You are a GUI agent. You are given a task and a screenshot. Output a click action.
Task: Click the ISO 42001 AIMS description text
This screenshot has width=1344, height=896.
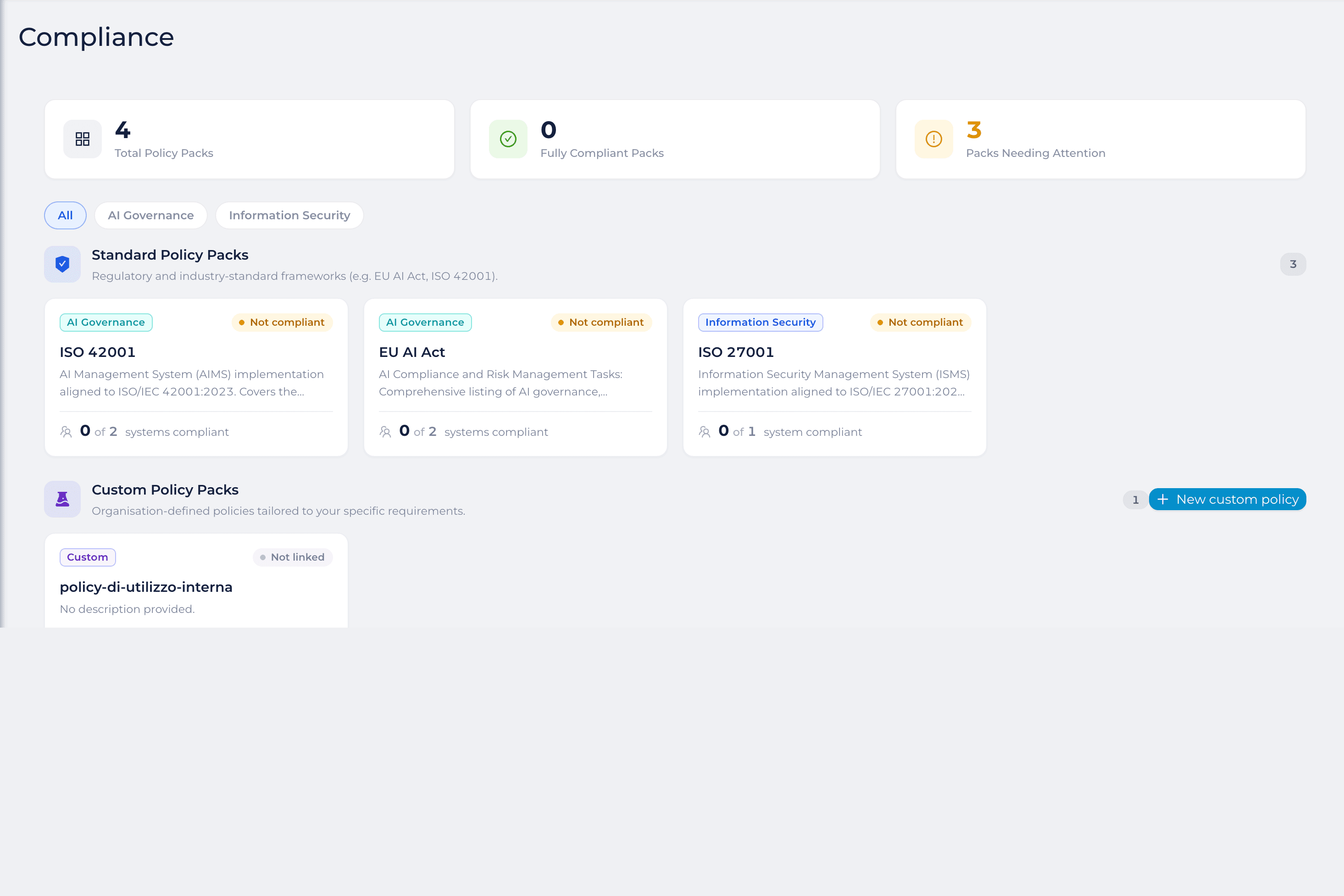192,383
